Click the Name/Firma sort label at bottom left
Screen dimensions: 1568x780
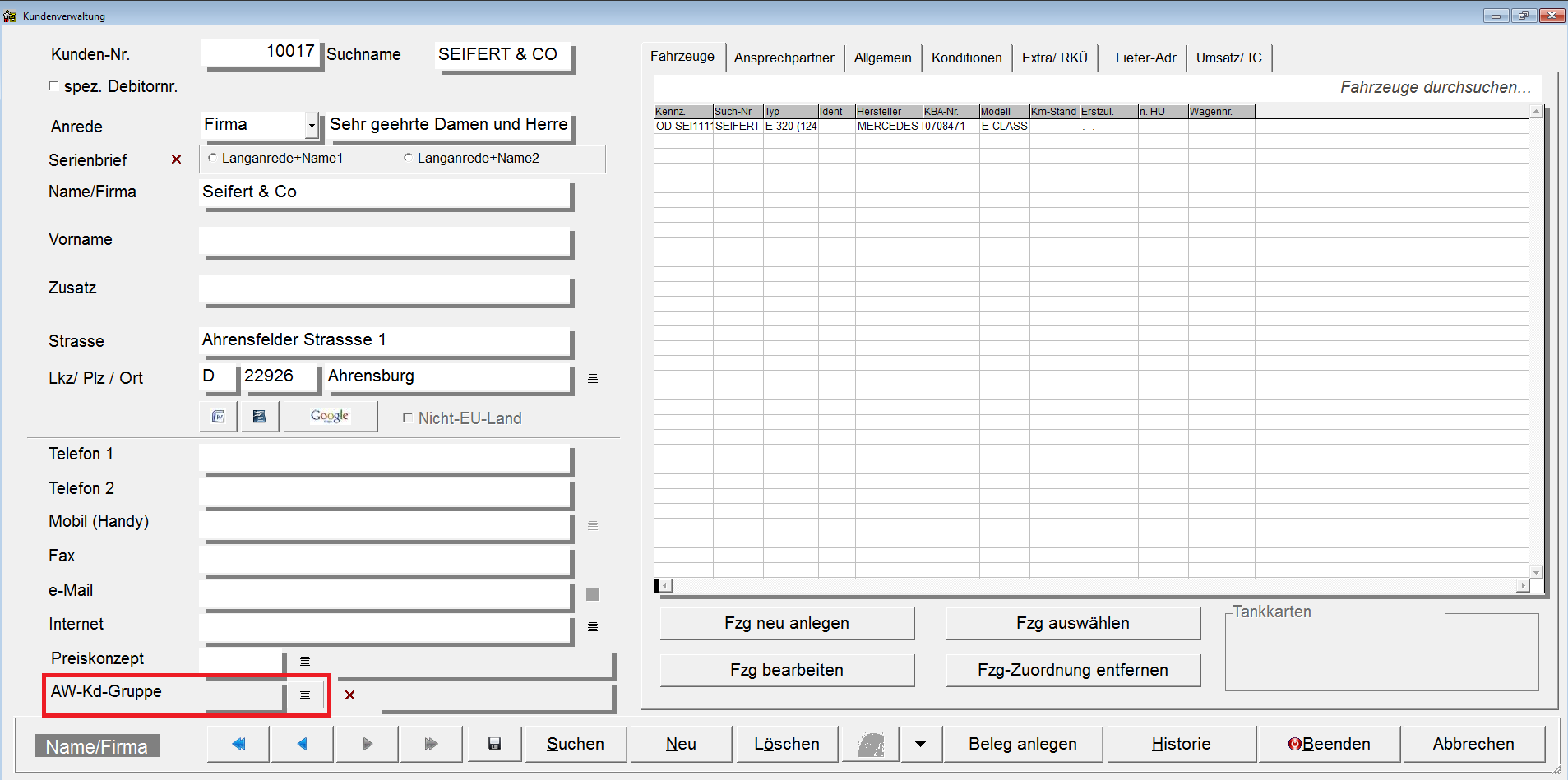[97, 746]
